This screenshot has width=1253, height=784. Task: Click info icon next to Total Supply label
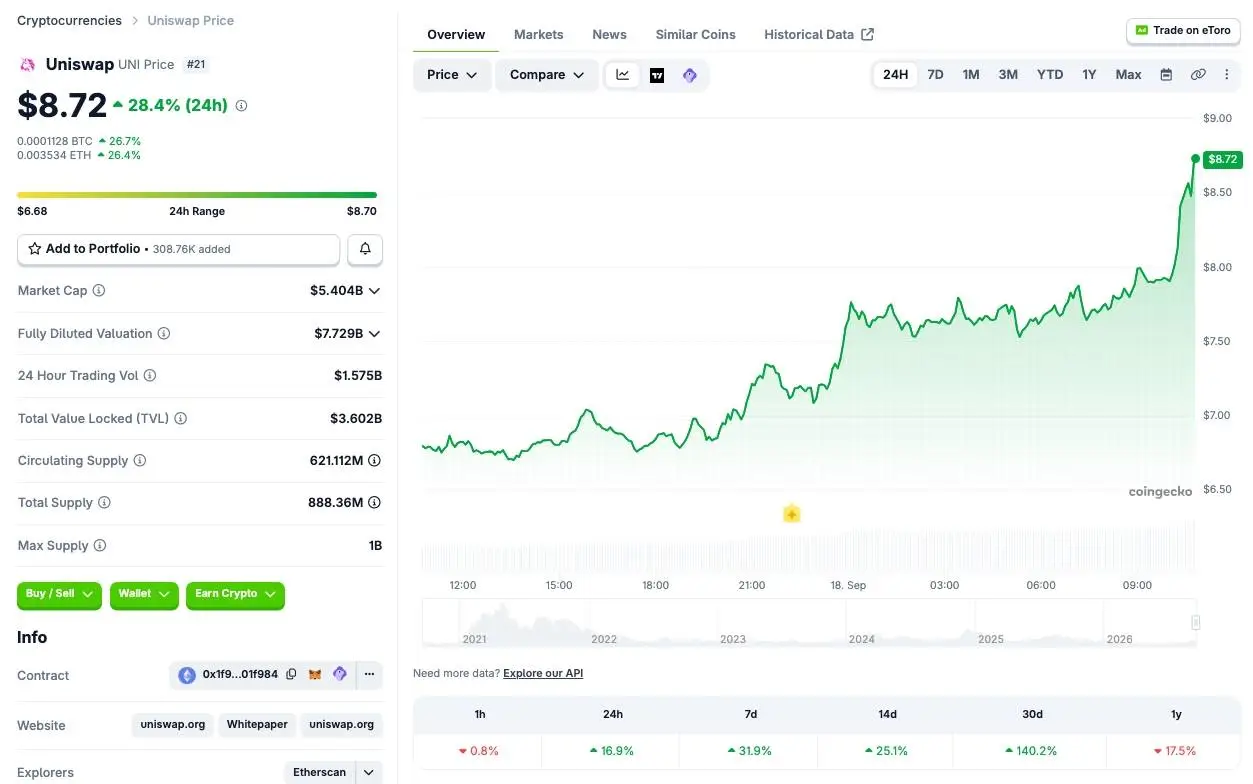[x=104, y=503]
